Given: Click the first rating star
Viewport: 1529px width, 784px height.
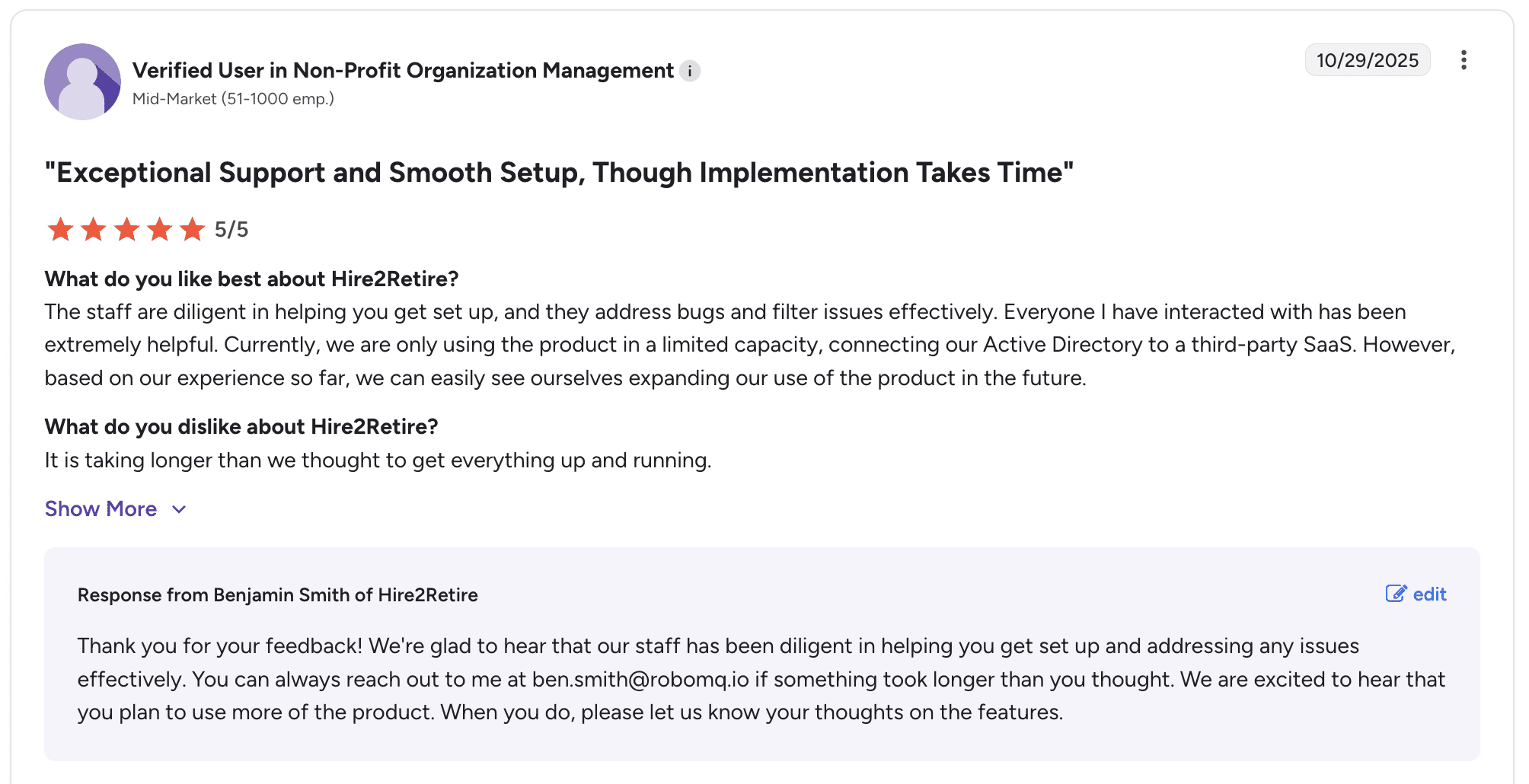Looking at the screenshot, I should coord(60,229).
